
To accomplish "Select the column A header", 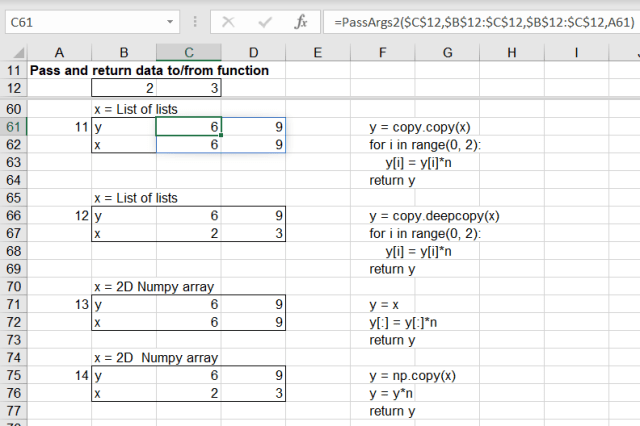I will click(59, 52).
